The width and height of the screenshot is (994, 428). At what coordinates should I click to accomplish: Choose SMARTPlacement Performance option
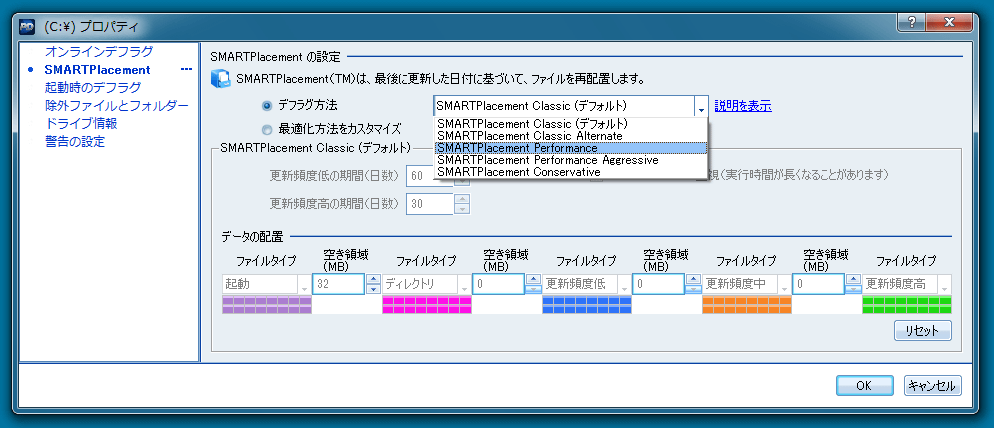[x=571, y=148]
